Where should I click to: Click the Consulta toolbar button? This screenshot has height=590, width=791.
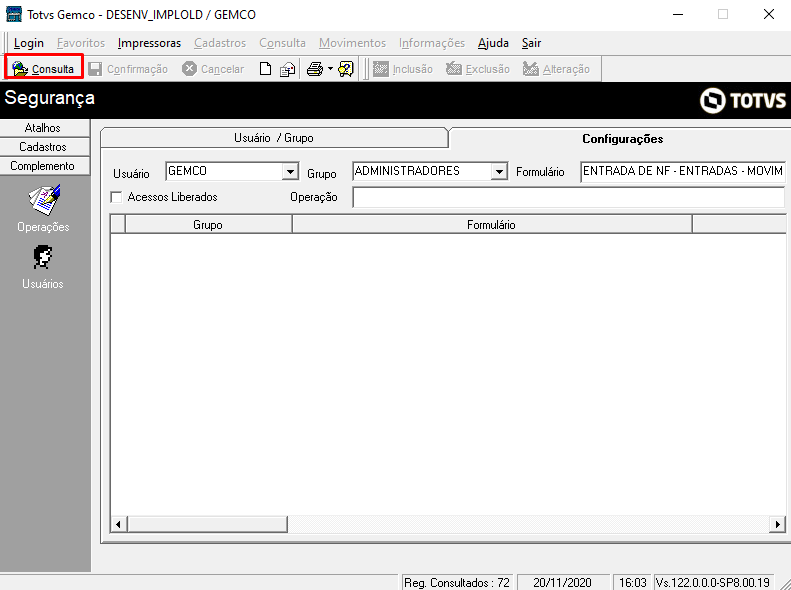tap(43, 69)
